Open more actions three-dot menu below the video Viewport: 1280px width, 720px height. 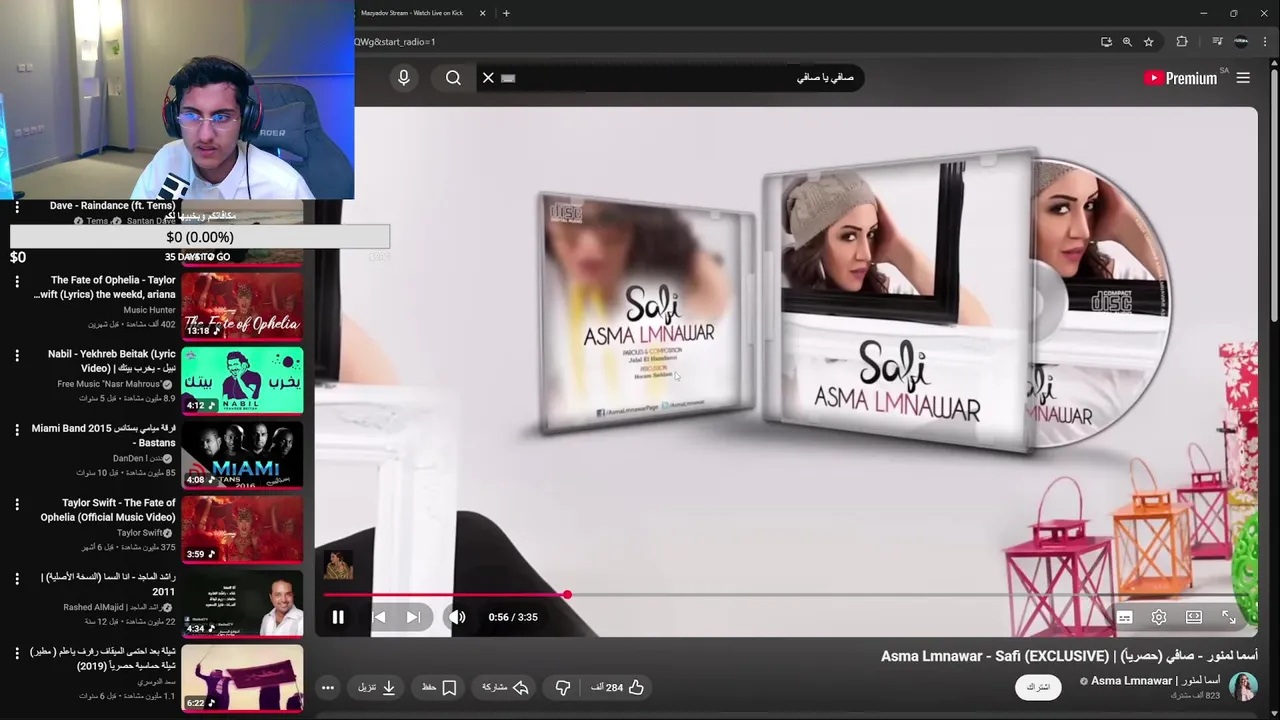point(327,687)
